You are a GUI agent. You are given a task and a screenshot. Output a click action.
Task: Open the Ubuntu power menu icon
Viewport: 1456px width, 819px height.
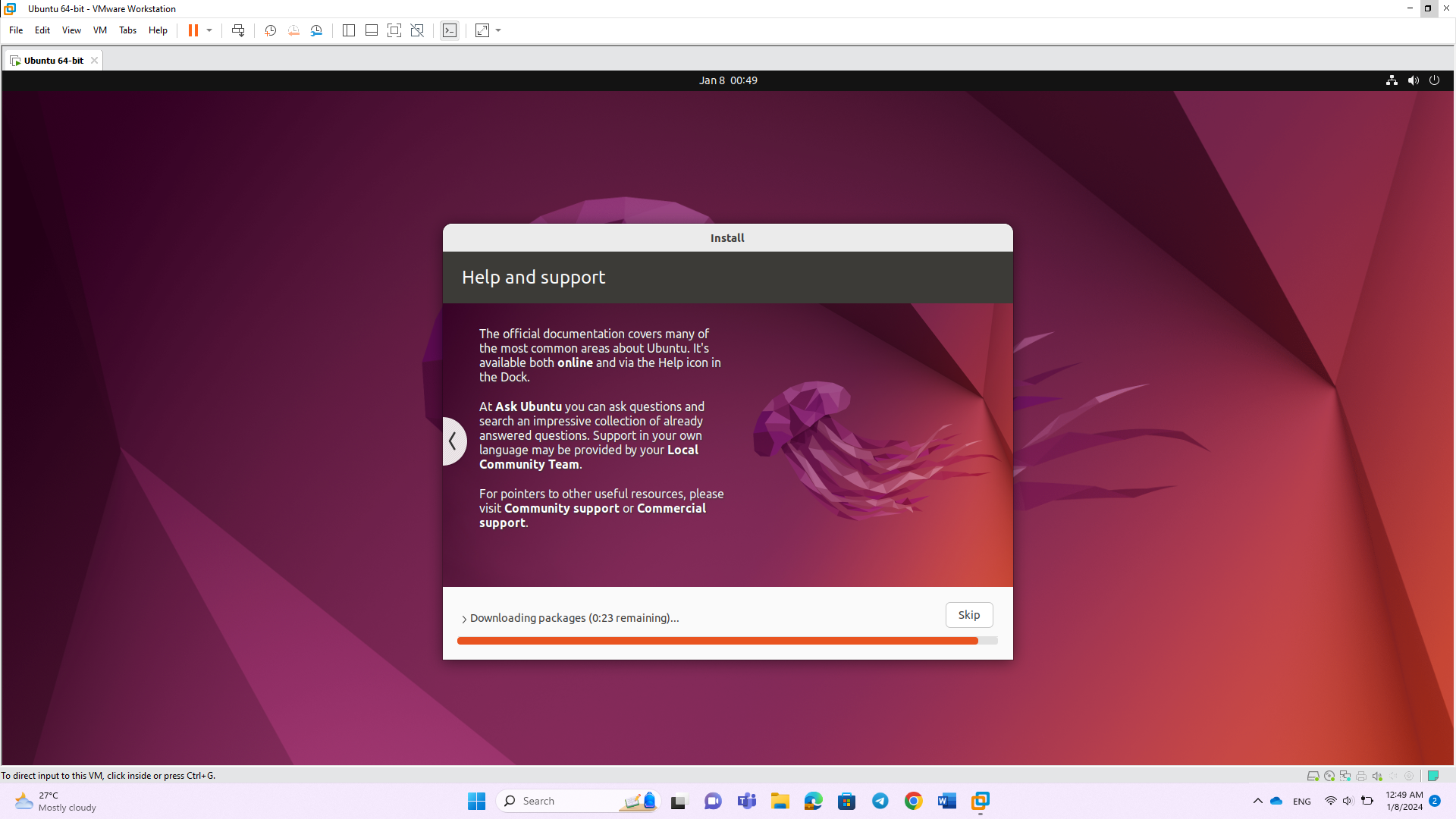[1434, 80]
